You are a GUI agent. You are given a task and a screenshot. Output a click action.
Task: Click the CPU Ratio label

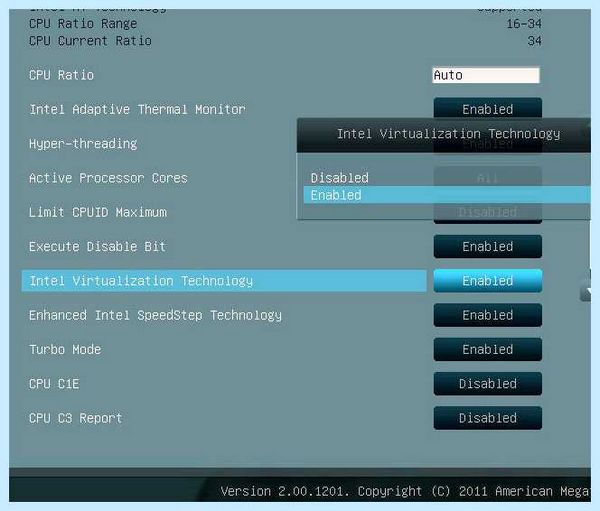coord(61,75)
